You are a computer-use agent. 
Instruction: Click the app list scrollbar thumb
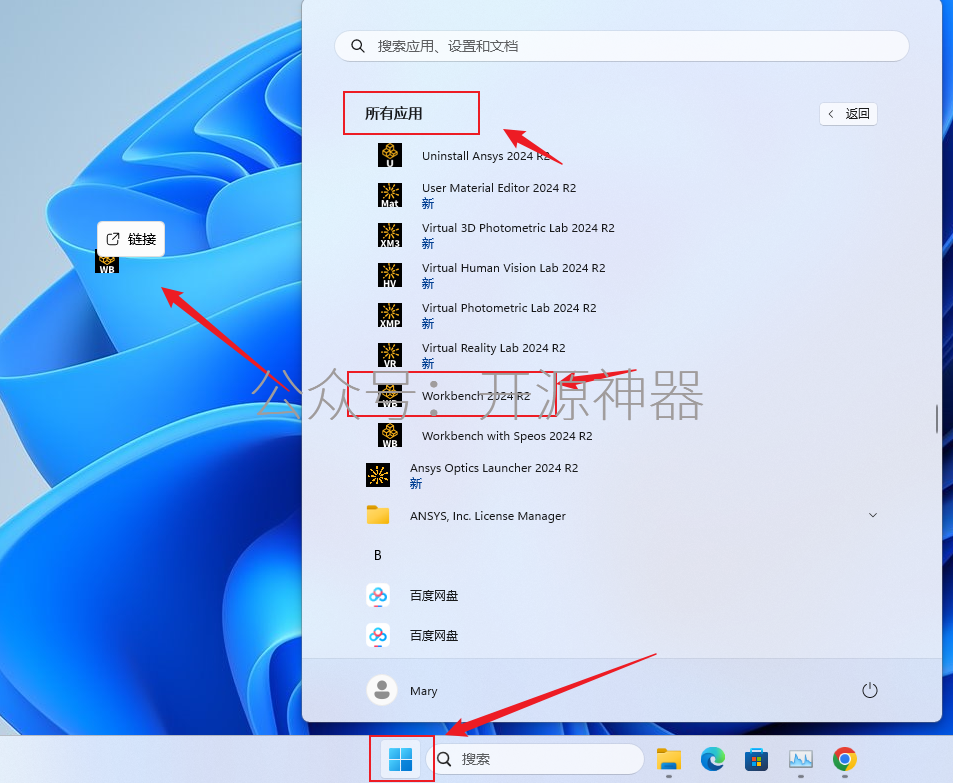tap(937, 419)
